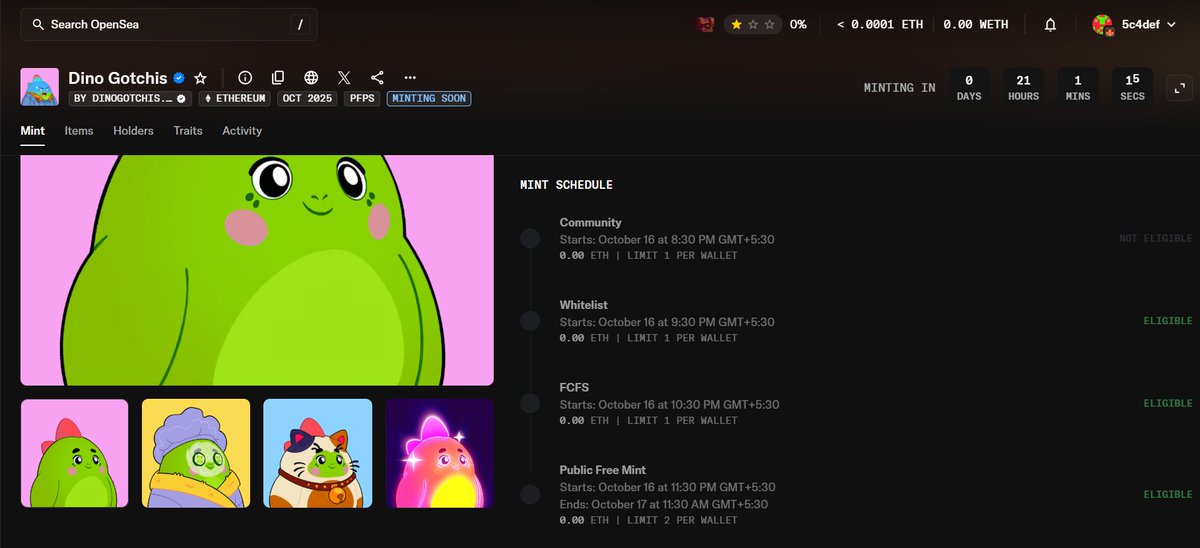Viewport: 1200px width, 548px height.
Task: Click the OCT 2025 tag
Action: point(305,99)
